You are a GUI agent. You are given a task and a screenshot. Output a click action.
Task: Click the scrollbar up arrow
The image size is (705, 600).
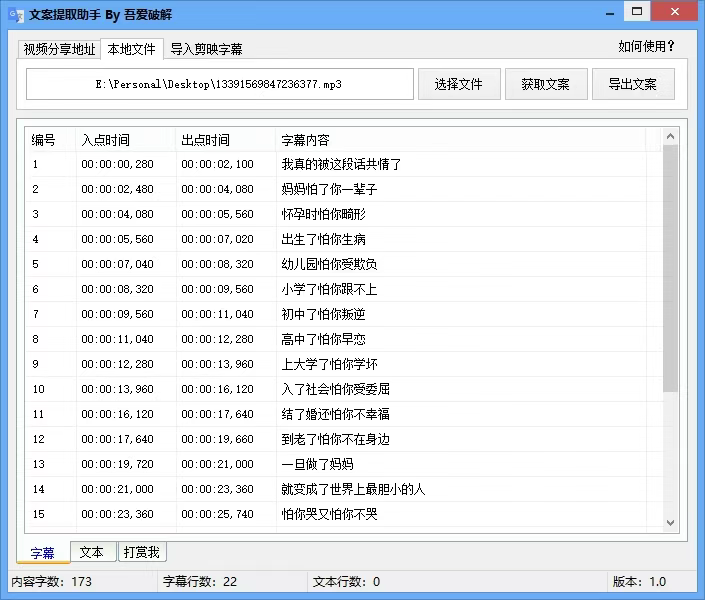[671, 136]
